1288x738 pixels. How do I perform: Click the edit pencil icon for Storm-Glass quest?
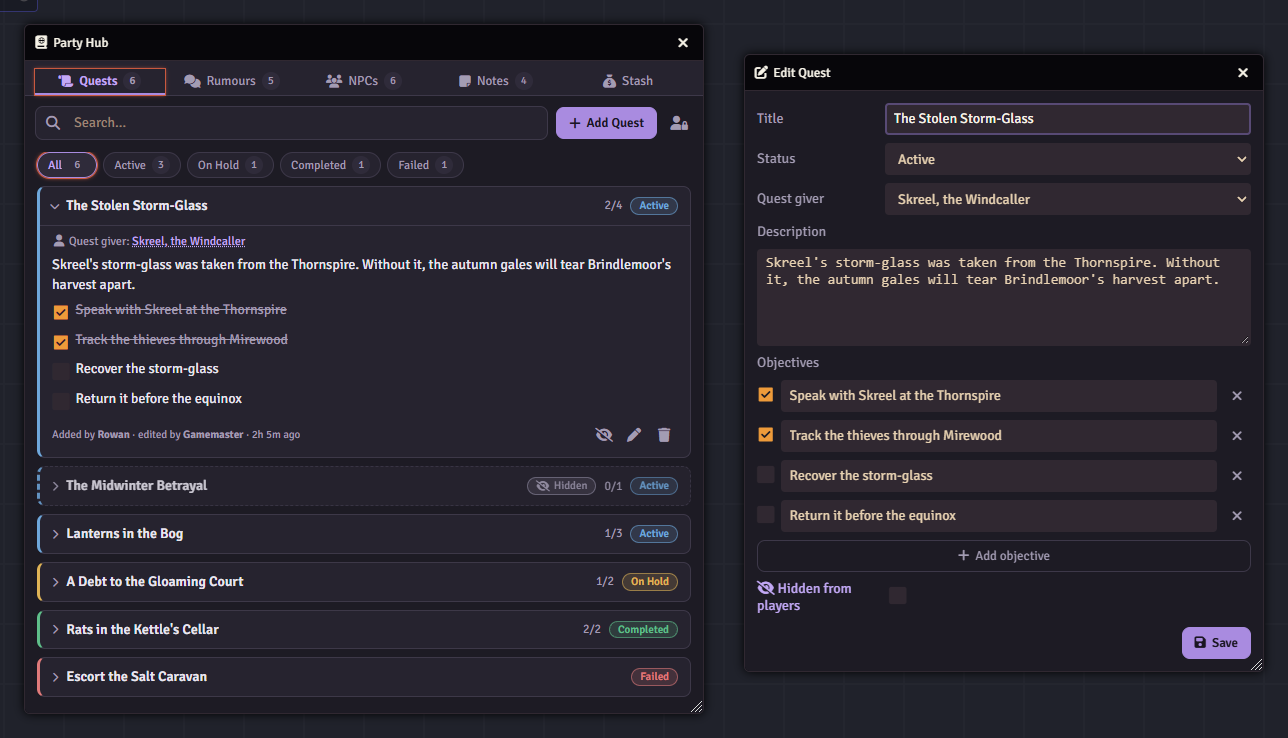pyautogui.click(x=634, y=435)
